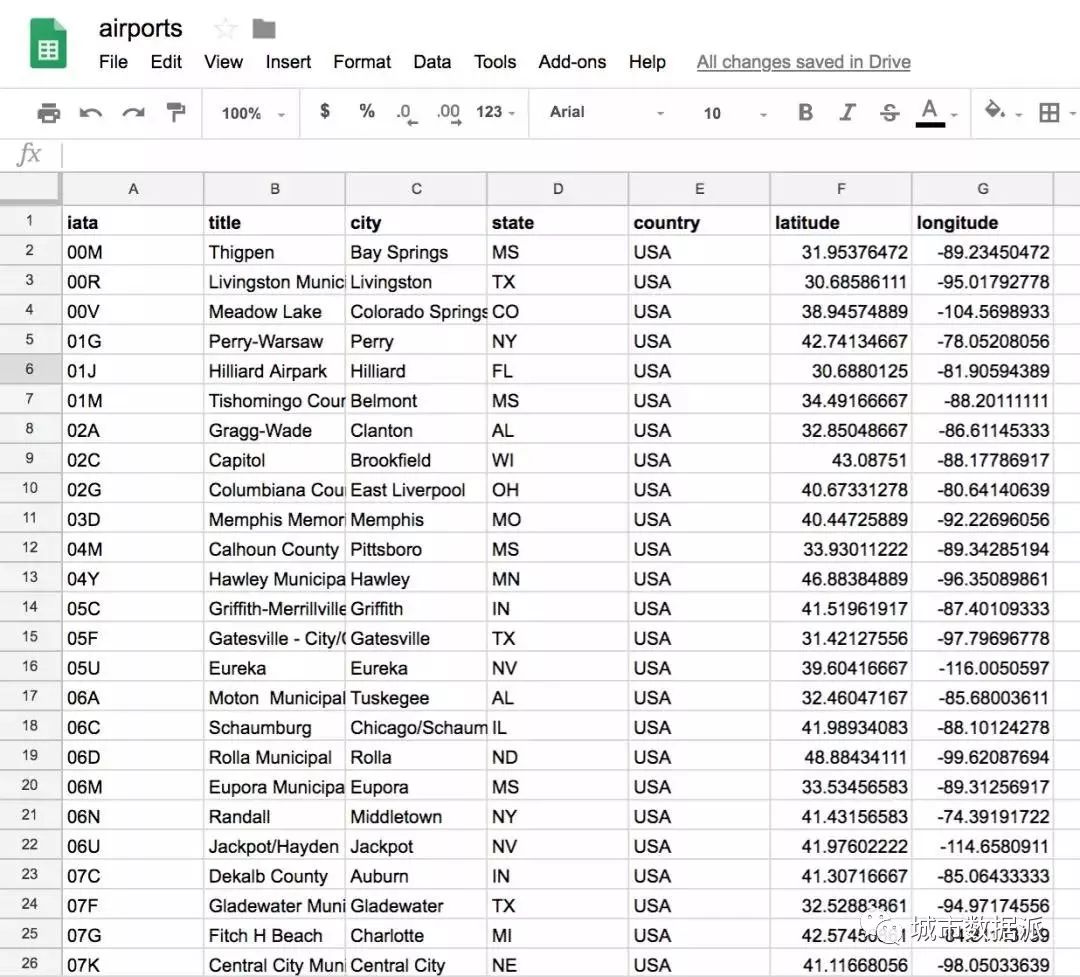Click the Google Sheets home icon

point(48,43)
